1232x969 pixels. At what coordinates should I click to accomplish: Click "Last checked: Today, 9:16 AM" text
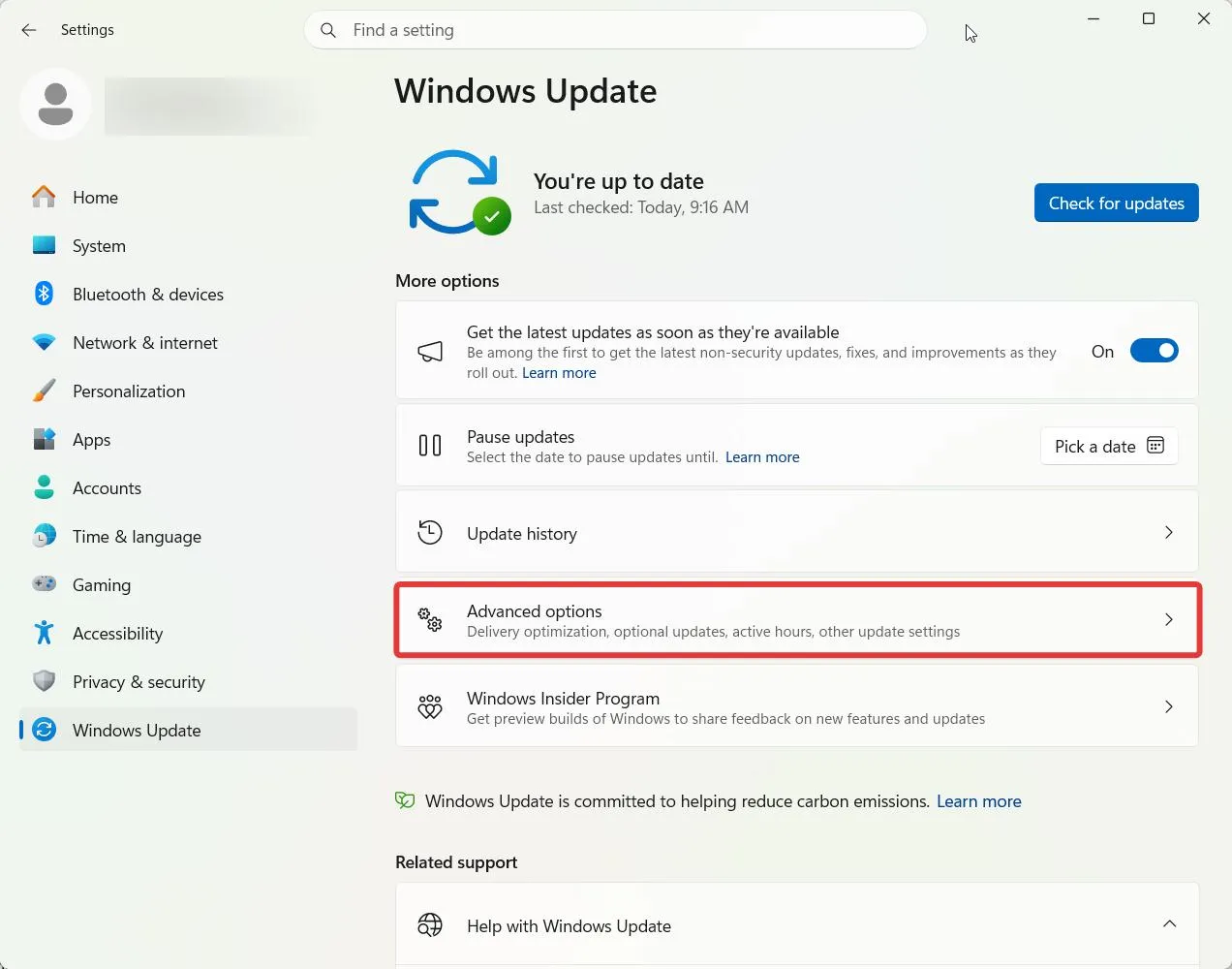point(640,207)
